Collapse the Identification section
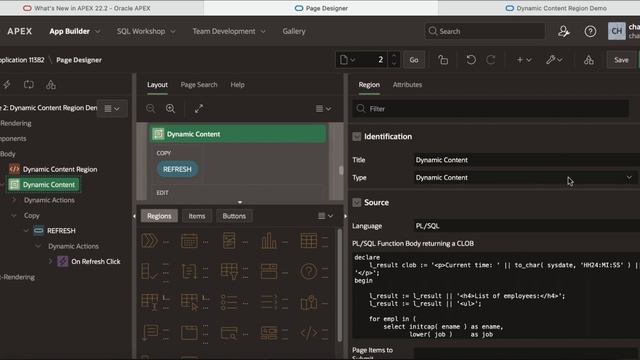Viewport: 640px width, 360px height. pos(357,136)
